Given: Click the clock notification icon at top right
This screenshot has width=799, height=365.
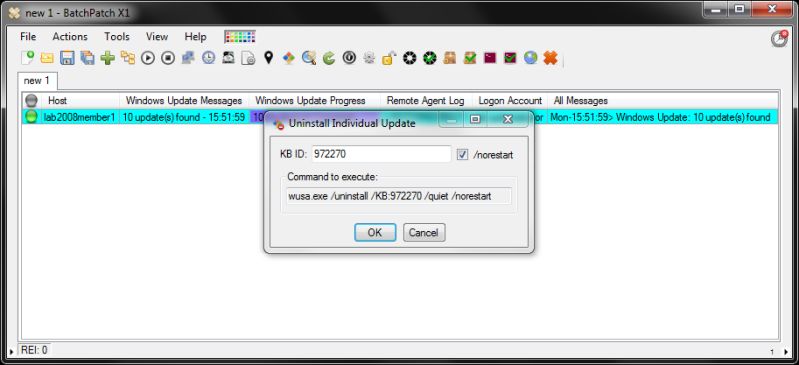Looking at the screenshot, I should pyautogui.click(x=779, y=39).
